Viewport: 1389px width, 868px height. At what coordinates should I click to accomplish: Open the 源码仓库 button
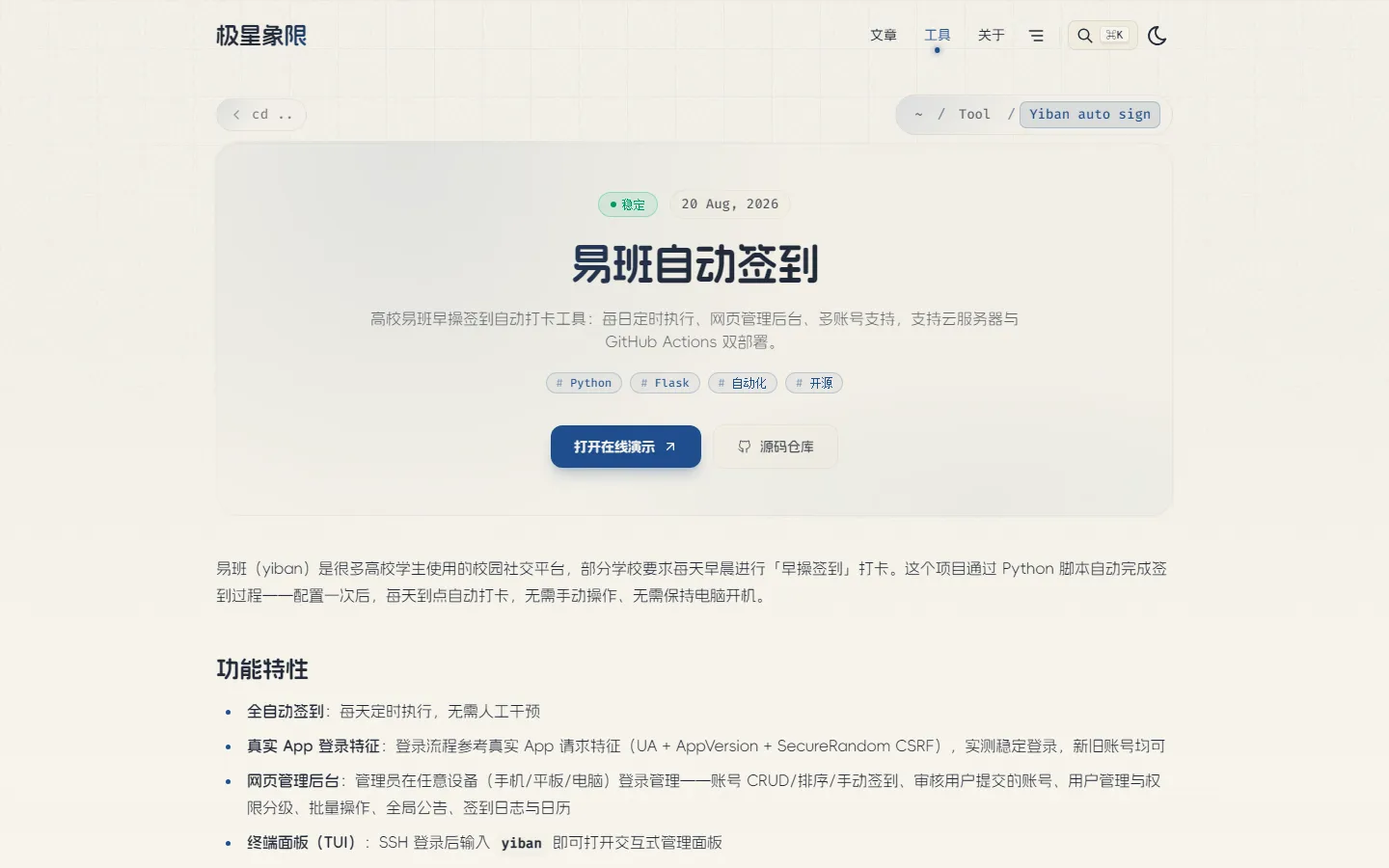click(776, 447)
